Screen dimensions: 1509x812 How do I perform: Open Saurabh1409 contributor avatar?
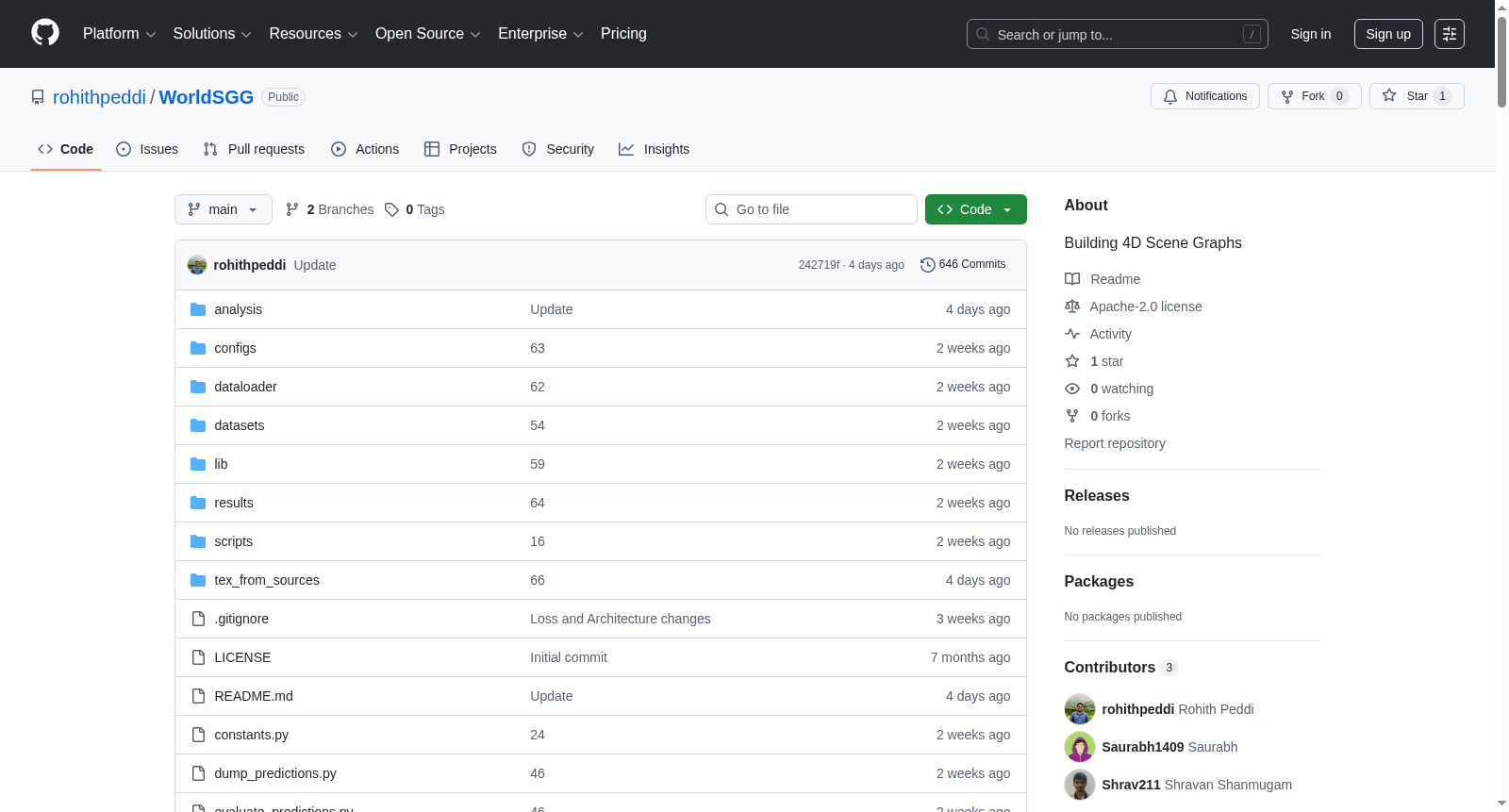tap(1080, 747)
